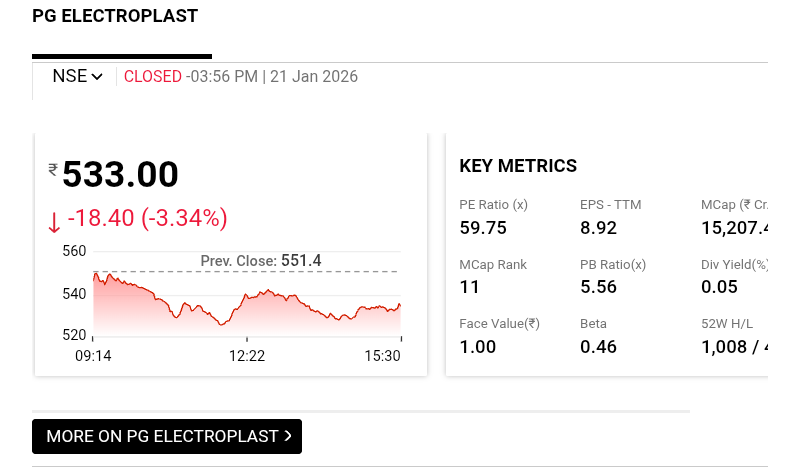Click the EPS - TTM value 8.92

coord(598,227)
